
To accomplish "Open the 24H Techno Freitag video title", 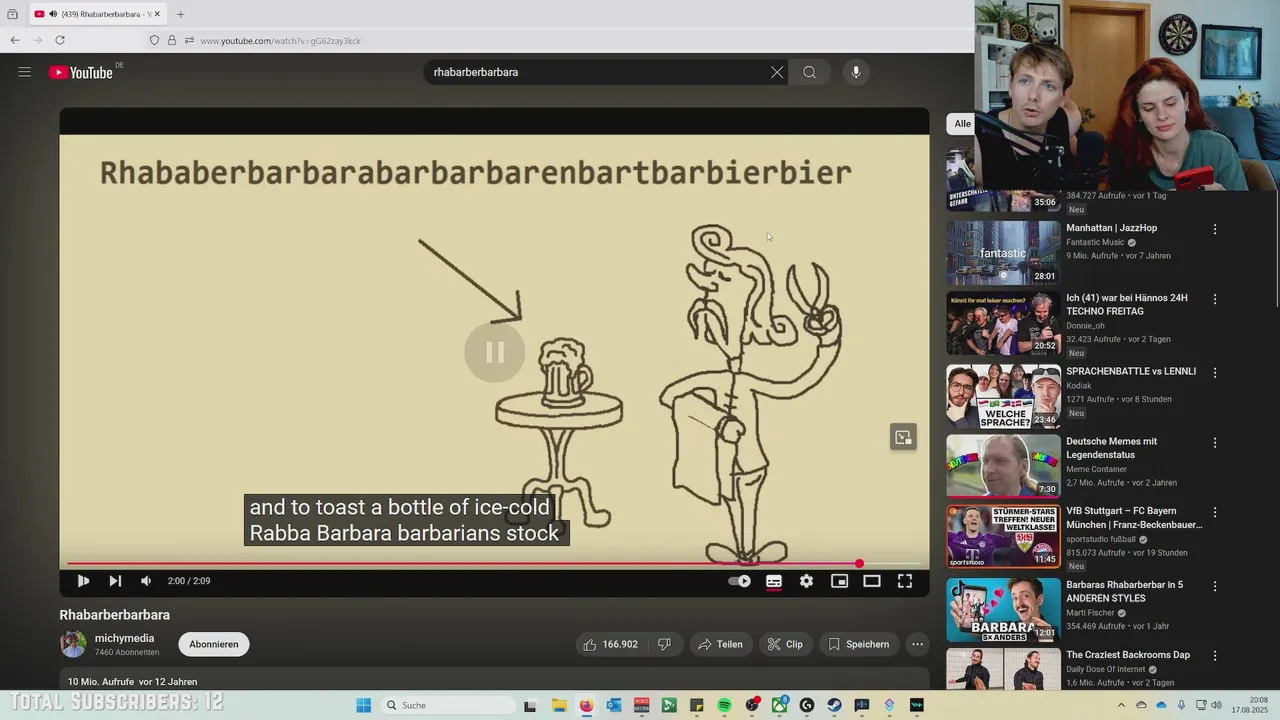I will [x=1127, y=305].
